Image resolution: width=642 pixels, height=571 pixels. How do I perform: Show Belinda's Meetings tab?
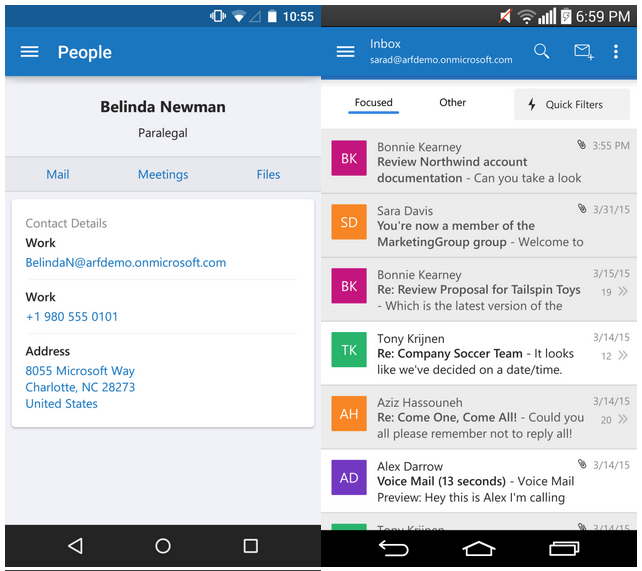point(163,174)
